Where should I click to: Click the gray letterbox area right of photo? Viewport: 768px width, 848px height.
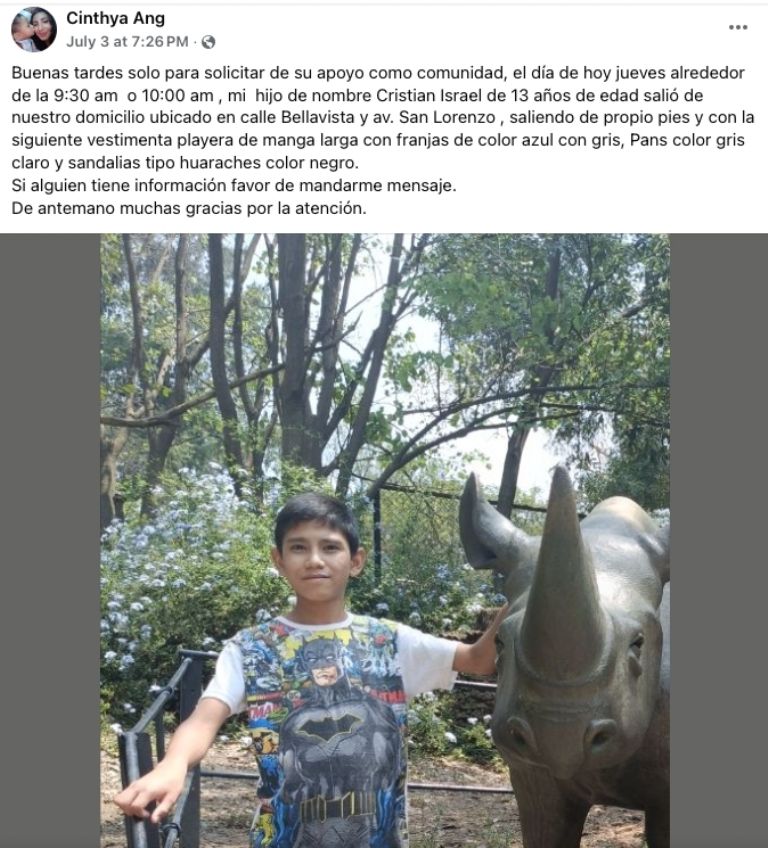pos(719,540)
